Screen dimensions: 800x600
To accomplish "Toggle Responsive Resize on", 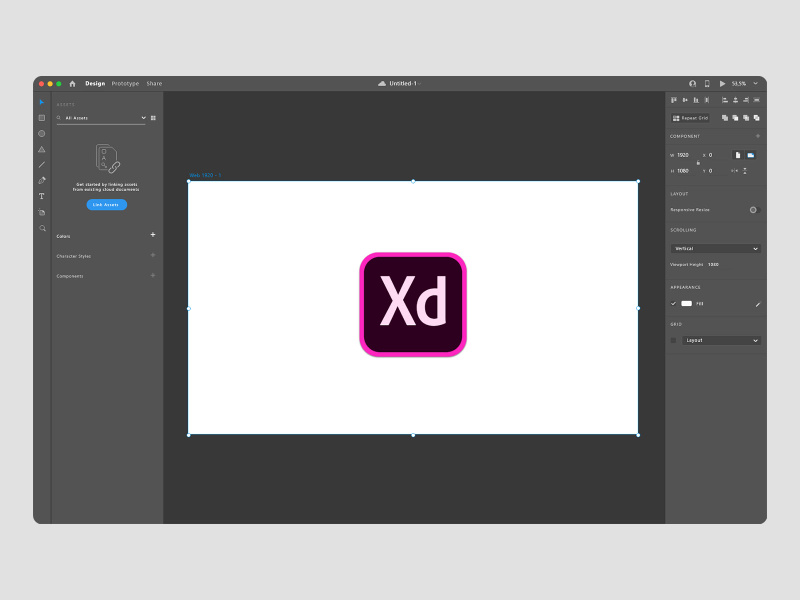I will click(752, 209).
